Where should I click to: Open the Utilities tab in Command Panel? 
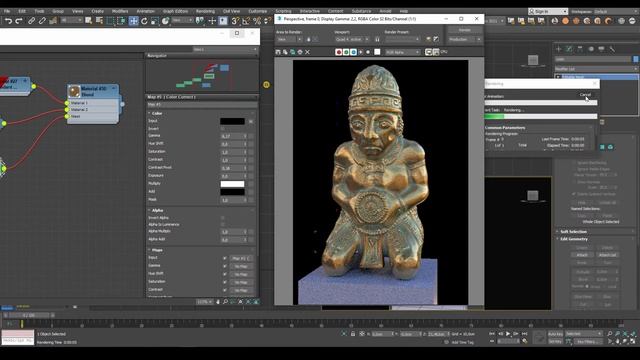(x=612, y=49)
